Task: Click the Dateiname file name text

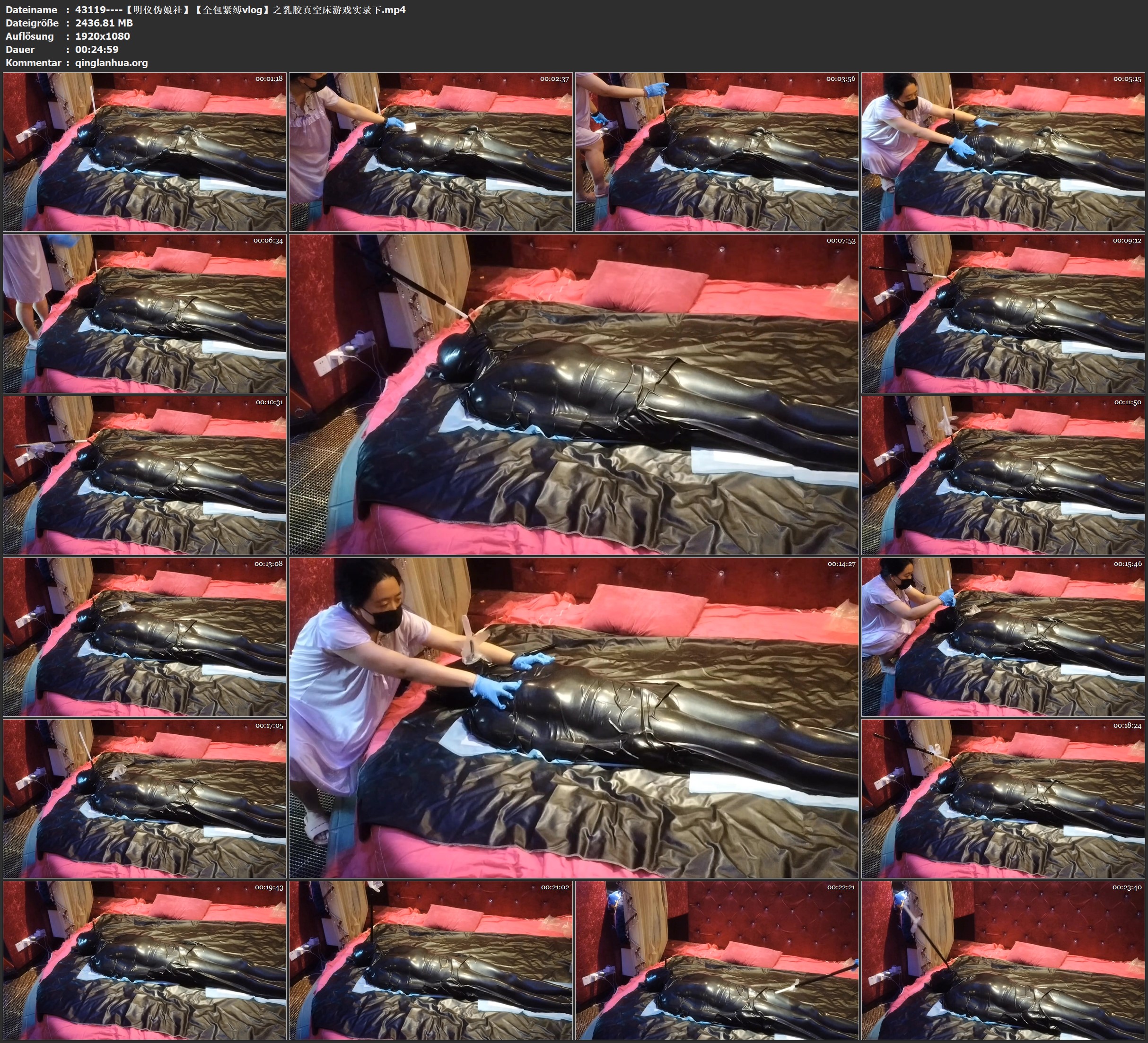Action: pyautogui.click(x=240, y=9)
